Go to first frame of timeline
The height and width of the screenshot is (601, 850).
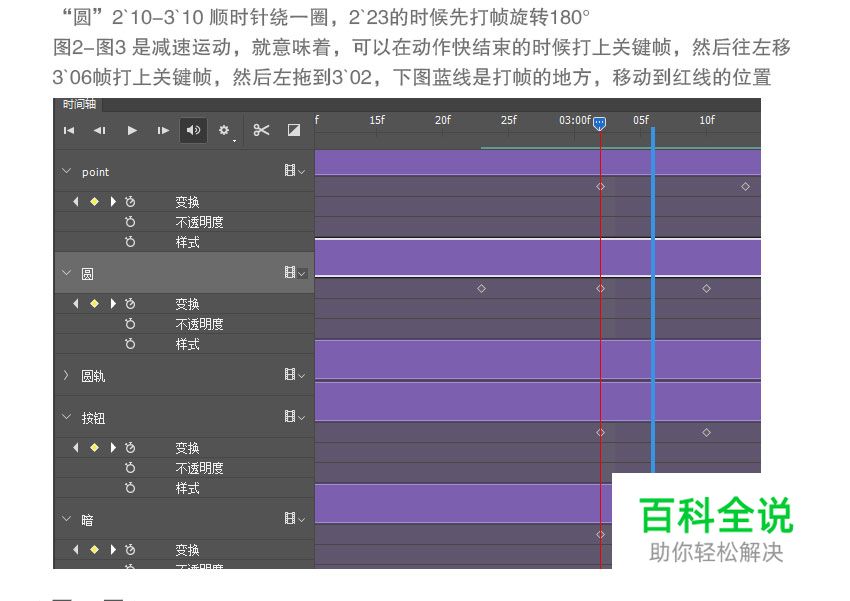[68, 130]
